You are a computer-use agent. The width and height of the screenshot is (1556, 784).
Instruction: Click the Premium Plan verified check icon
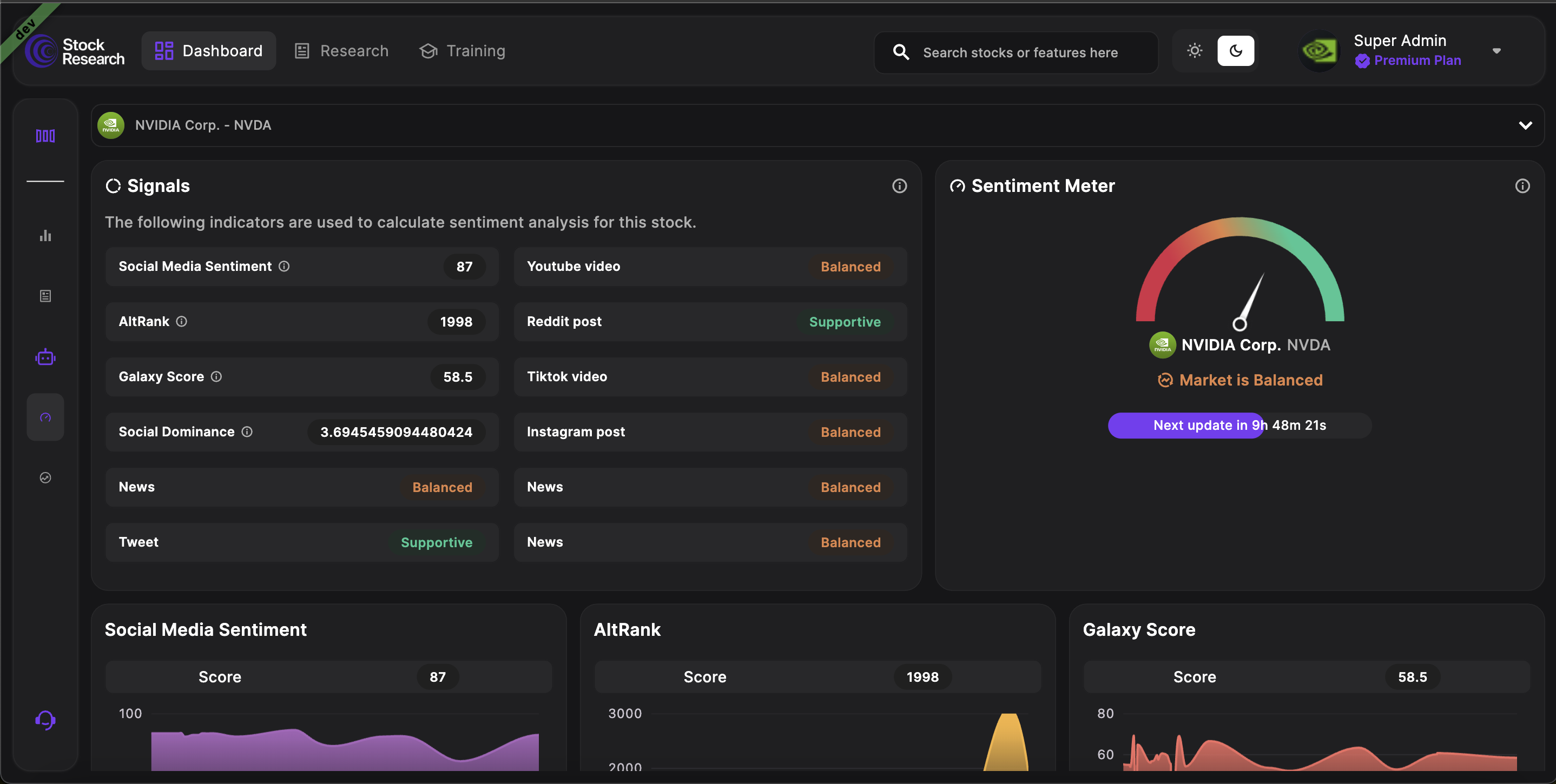pos(1361,61)
